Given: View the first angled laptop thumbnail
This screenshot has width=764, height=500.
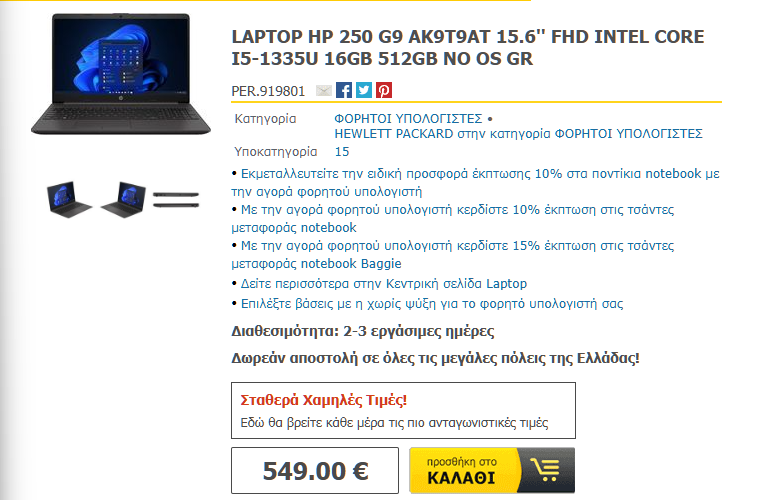Looking at the screenshot, I should (x=69, y=199).
